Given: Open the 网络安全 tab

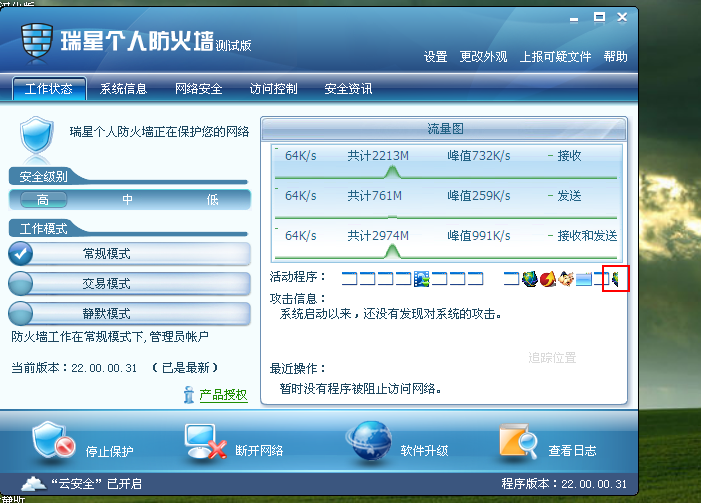Looking at the screenshot, I should click(198, 89).
